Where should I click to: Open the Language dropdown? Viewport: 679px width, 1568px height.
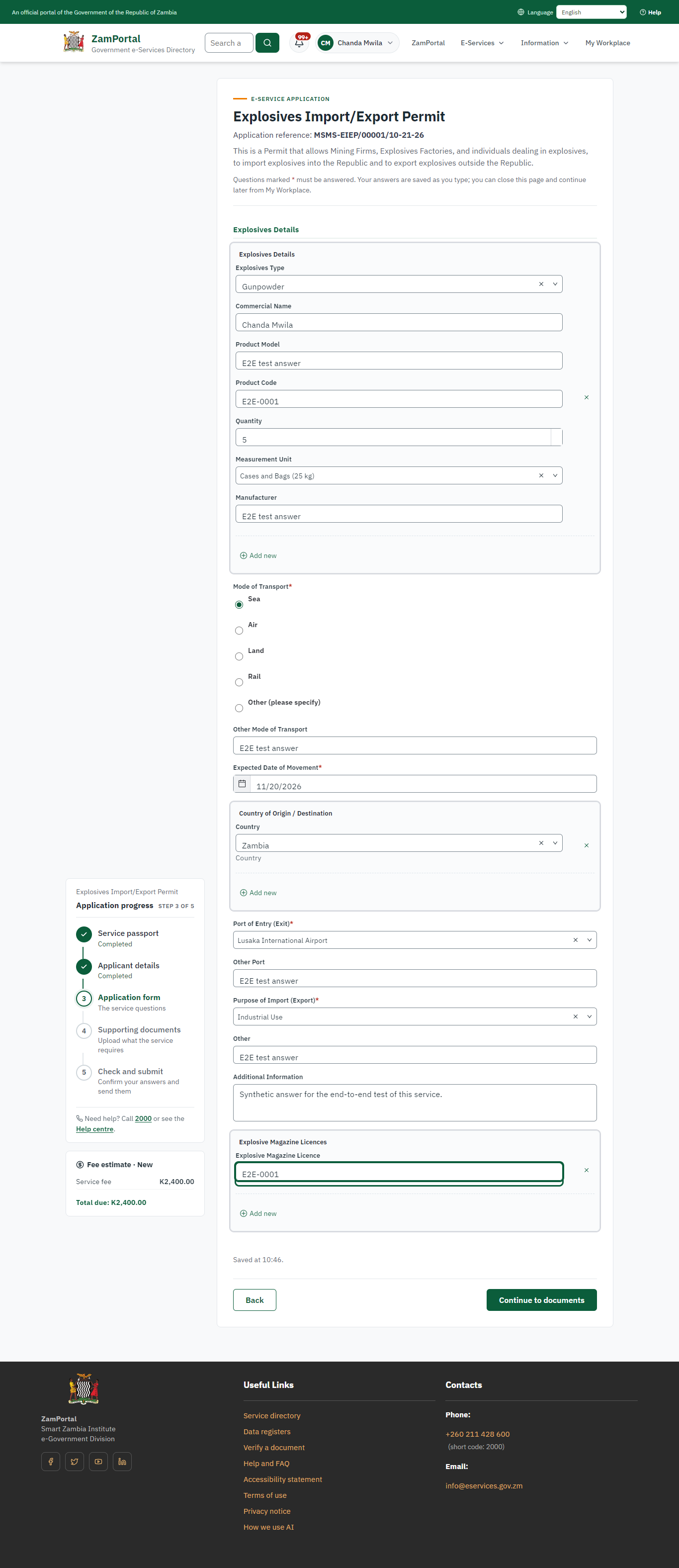pyautogui.click(x=592, y=12)
